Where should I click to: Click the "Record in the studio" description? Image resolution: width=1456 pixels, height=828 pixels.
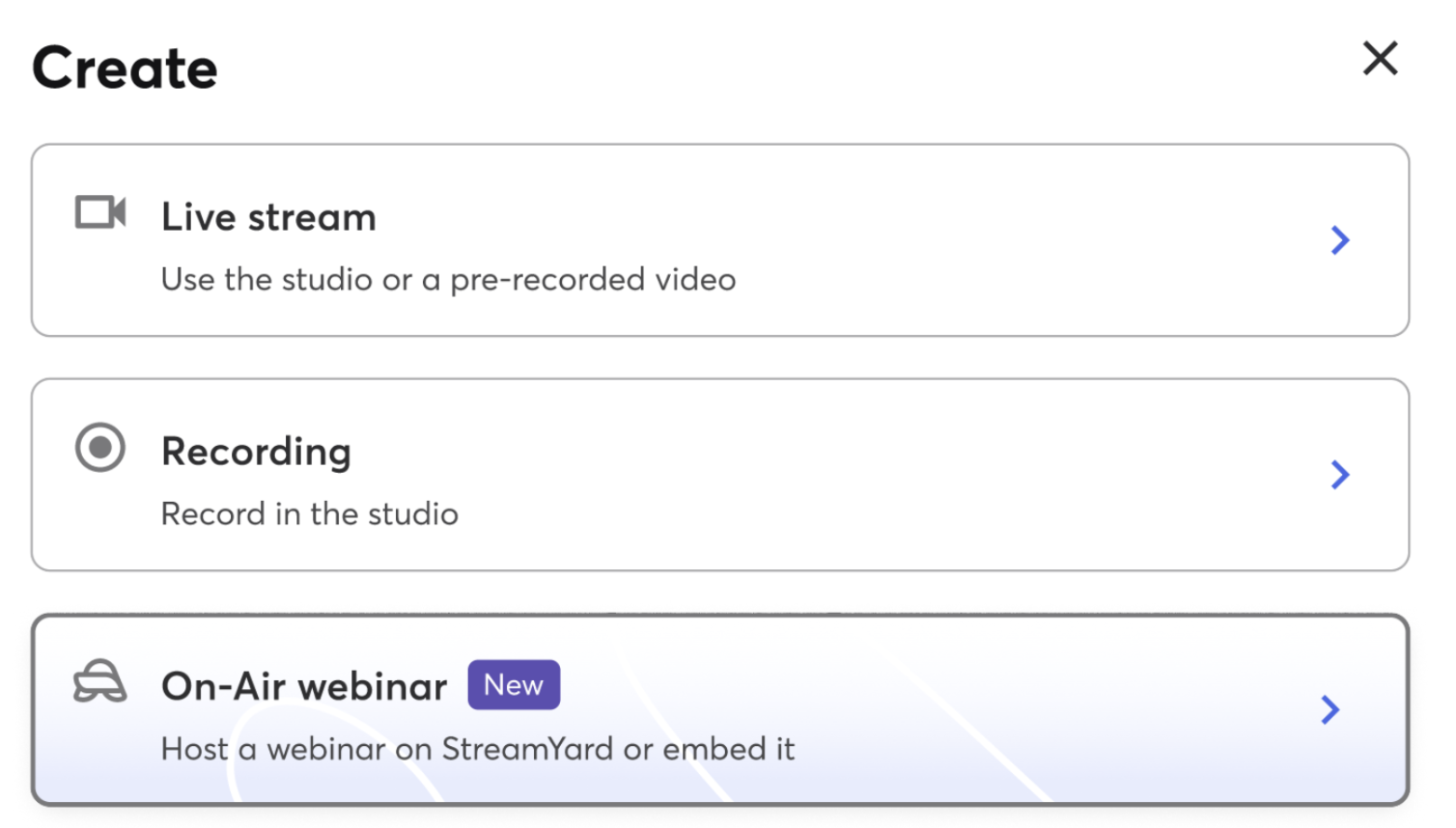point(309,514)
